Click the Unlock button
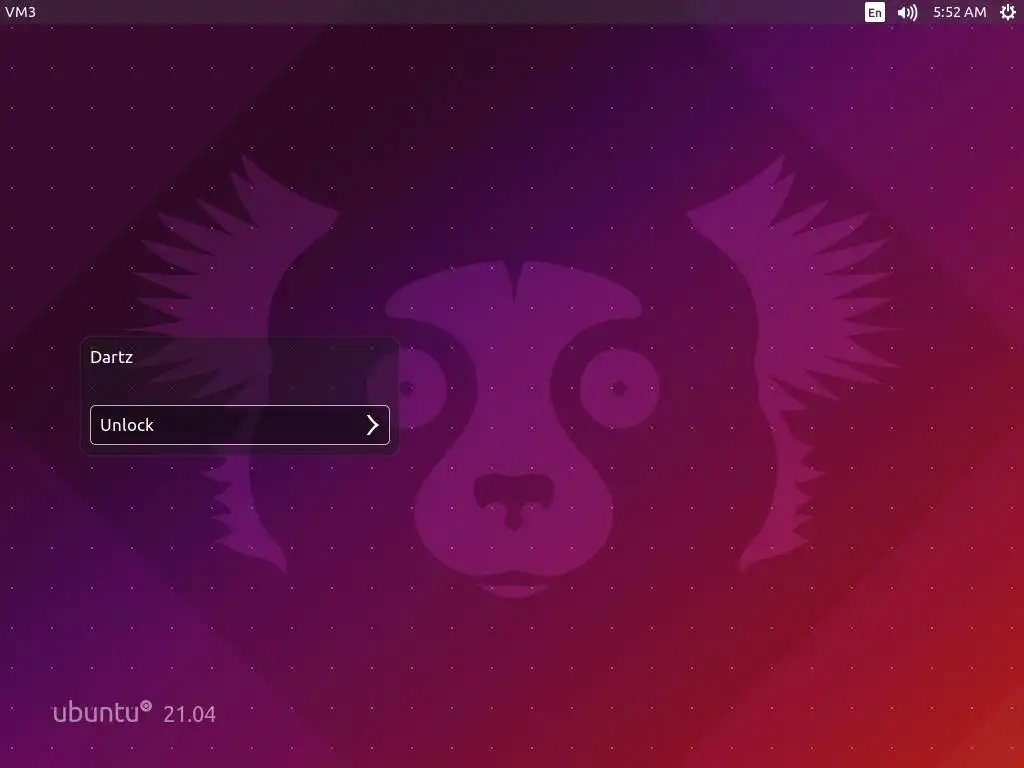 pos(240,425)
